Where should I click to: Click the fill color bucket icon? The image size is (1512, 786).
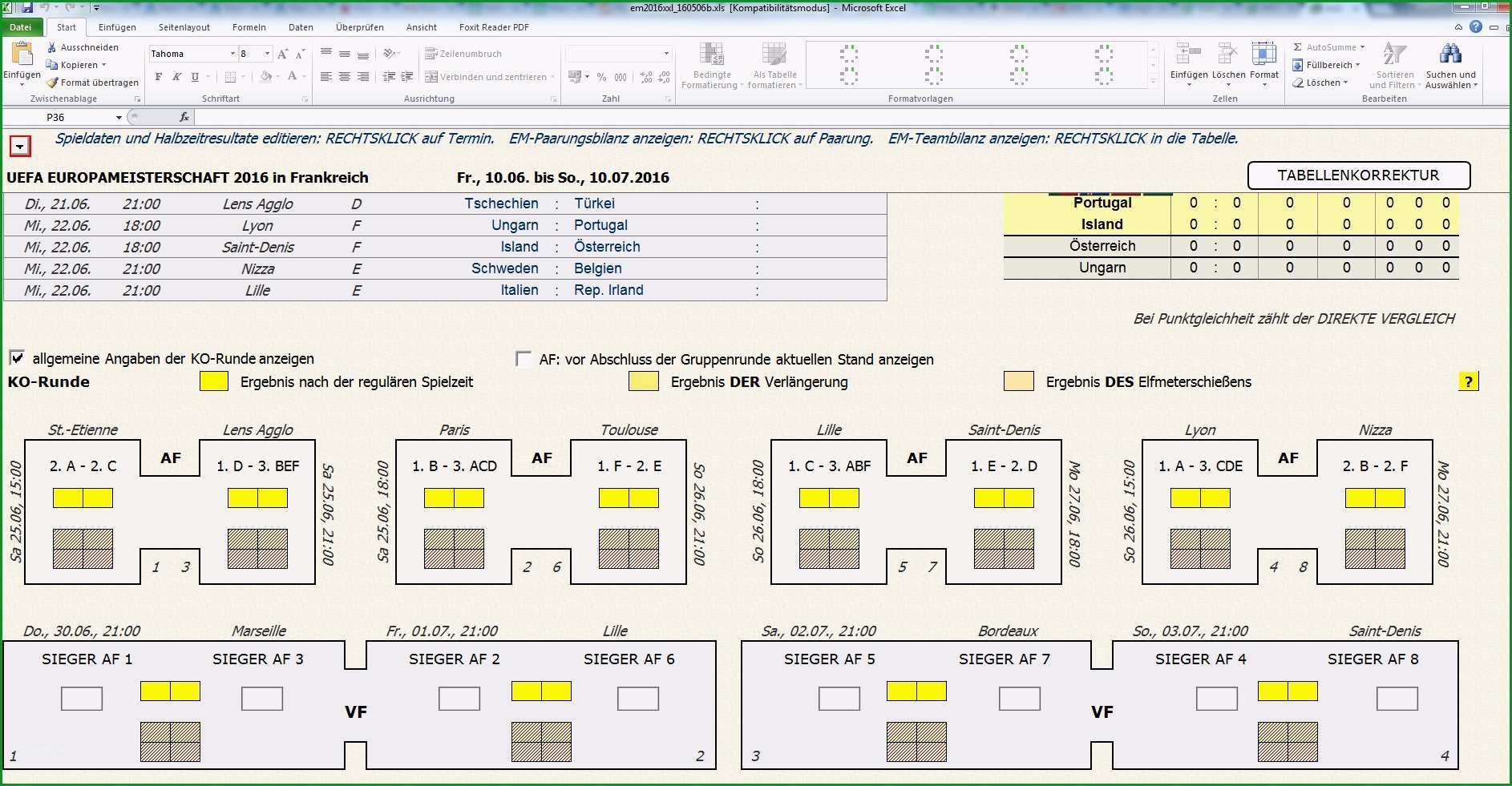point(266,77)
